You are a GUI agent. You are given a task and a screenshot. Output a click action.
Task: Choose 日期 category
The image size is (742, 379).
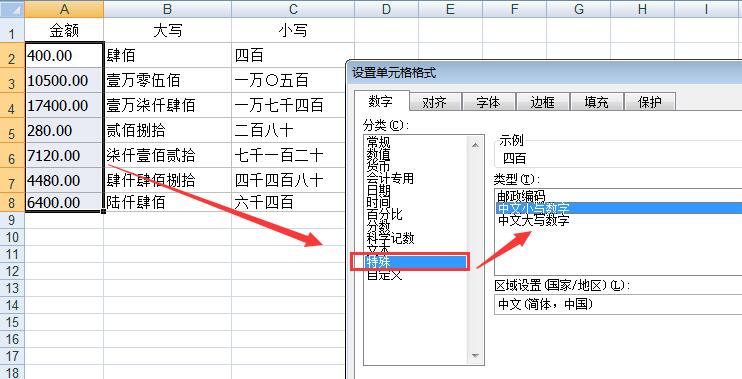379,190
